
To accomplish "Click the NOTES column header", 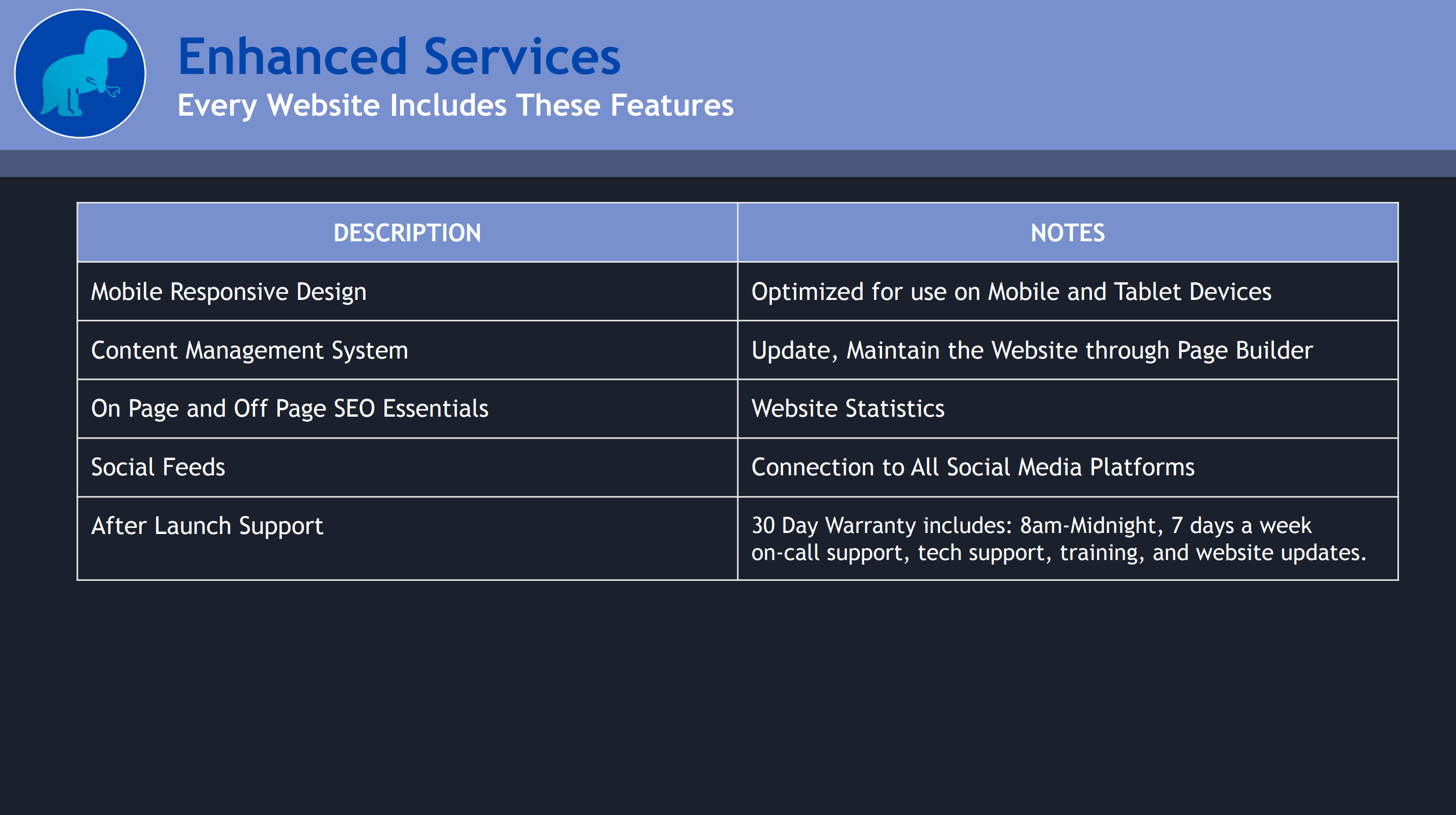I will coord(1068,233).
